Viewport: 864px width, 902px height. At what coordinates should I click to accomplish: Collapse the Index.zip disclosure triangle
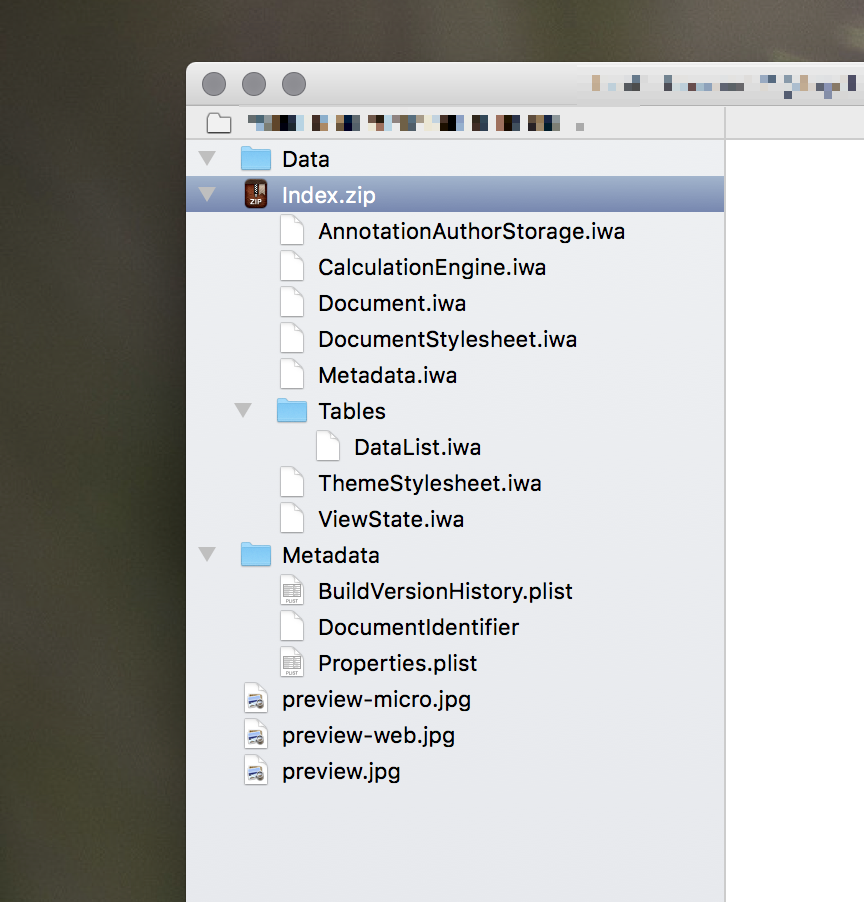207,194
